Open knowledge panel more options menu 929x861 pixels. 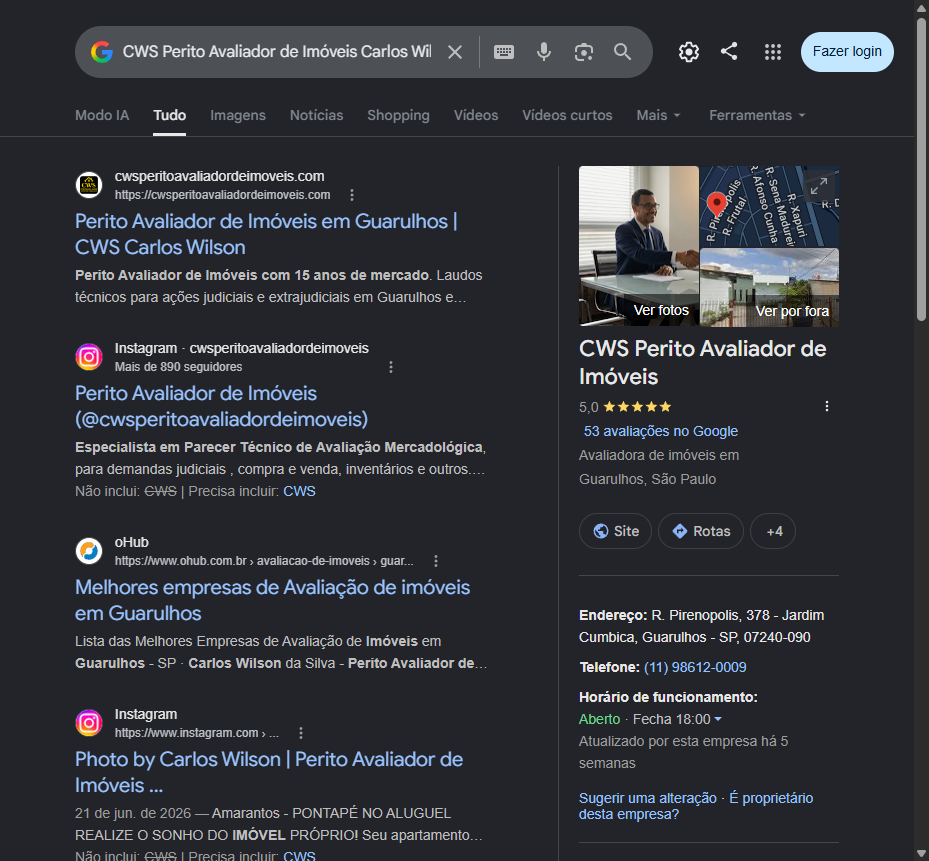click(x=827, y=406)
